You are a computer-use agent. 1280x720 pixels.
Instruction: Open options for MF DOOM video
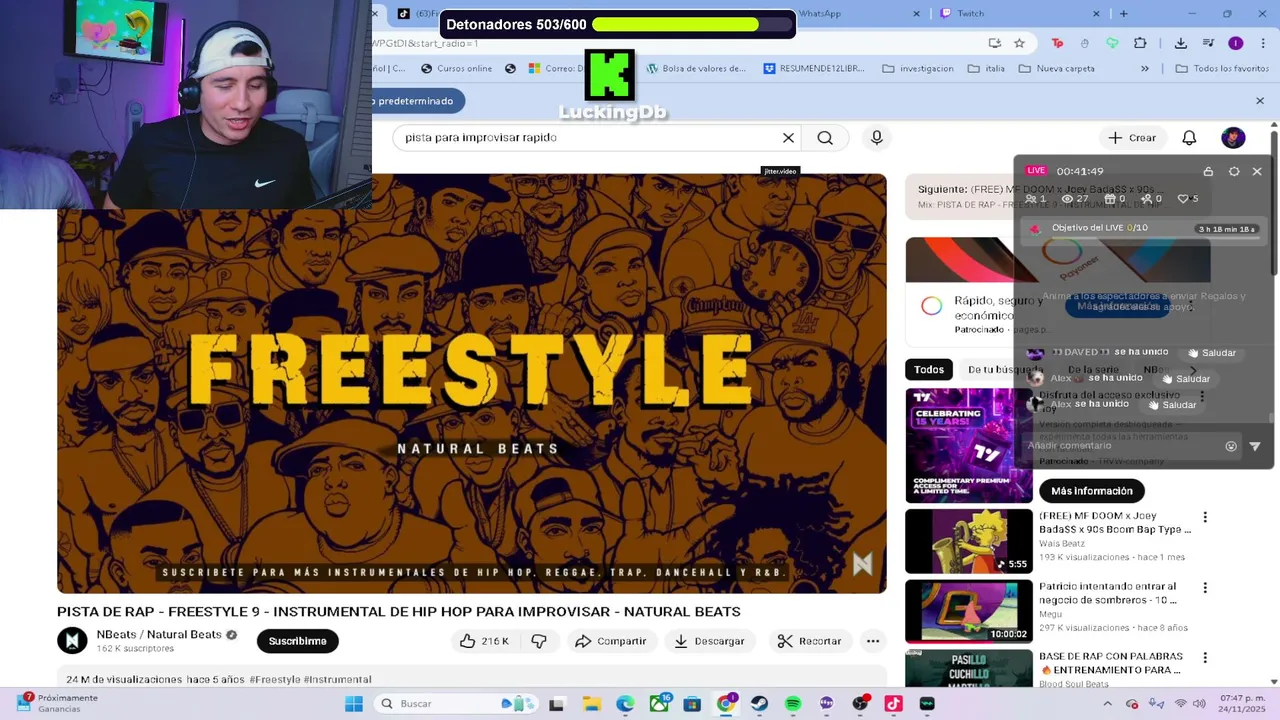pyautogui.click(x=1205, y=517)
